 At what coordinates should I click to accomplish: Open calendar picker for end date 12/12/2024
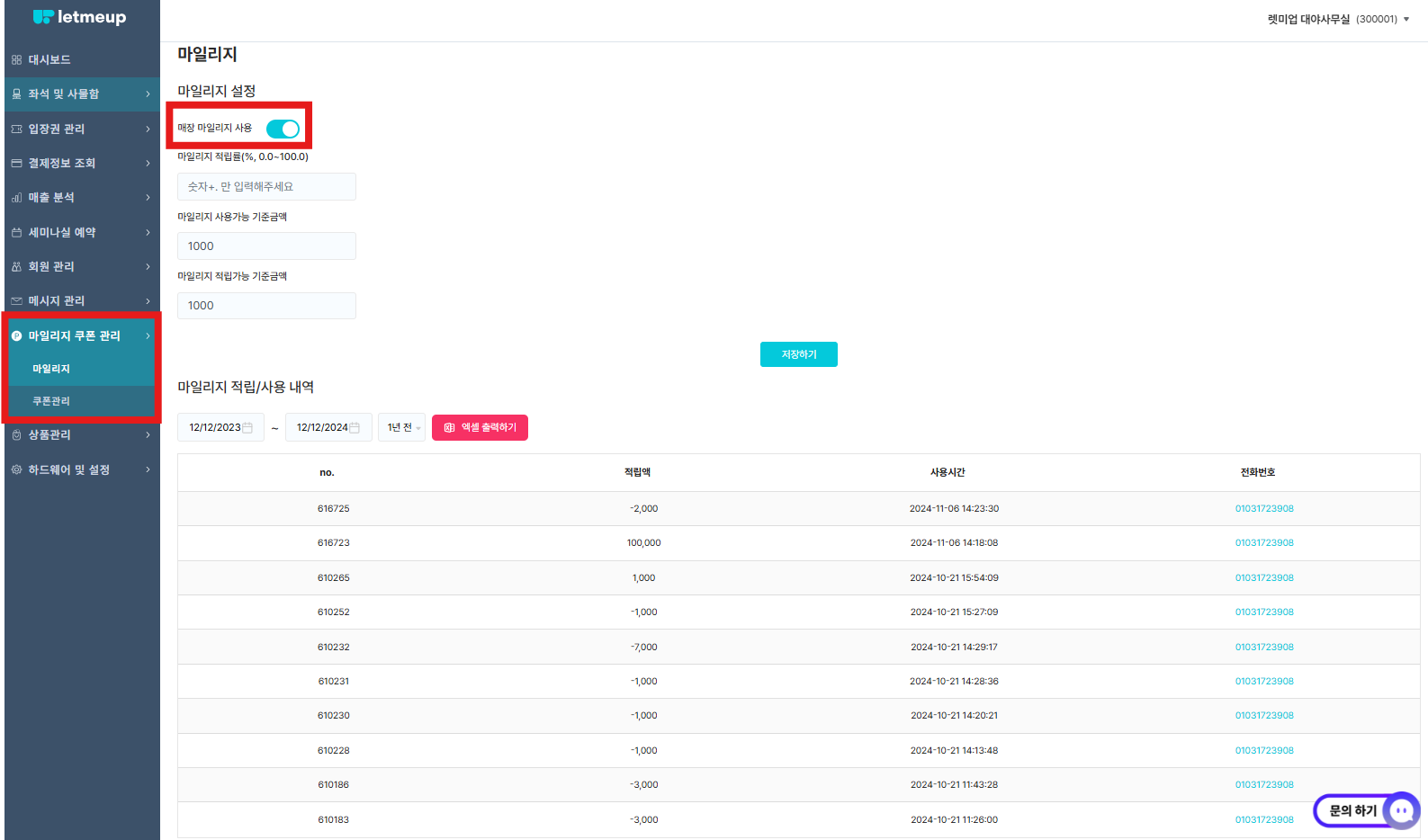coord(355,428)
